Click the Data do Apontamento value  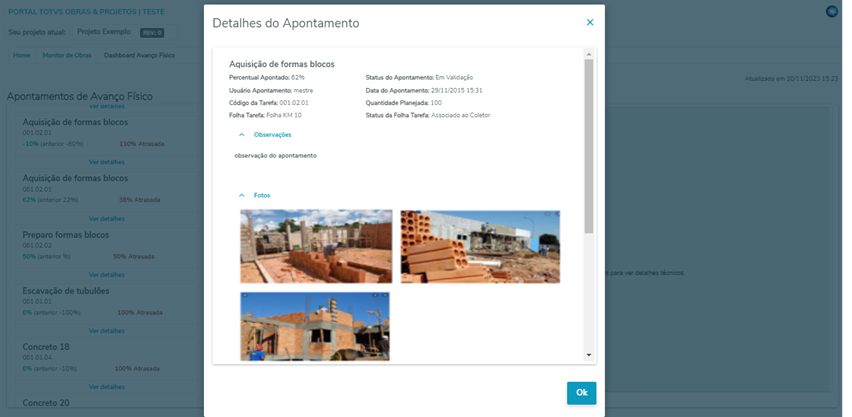click(x=457, y=90)
